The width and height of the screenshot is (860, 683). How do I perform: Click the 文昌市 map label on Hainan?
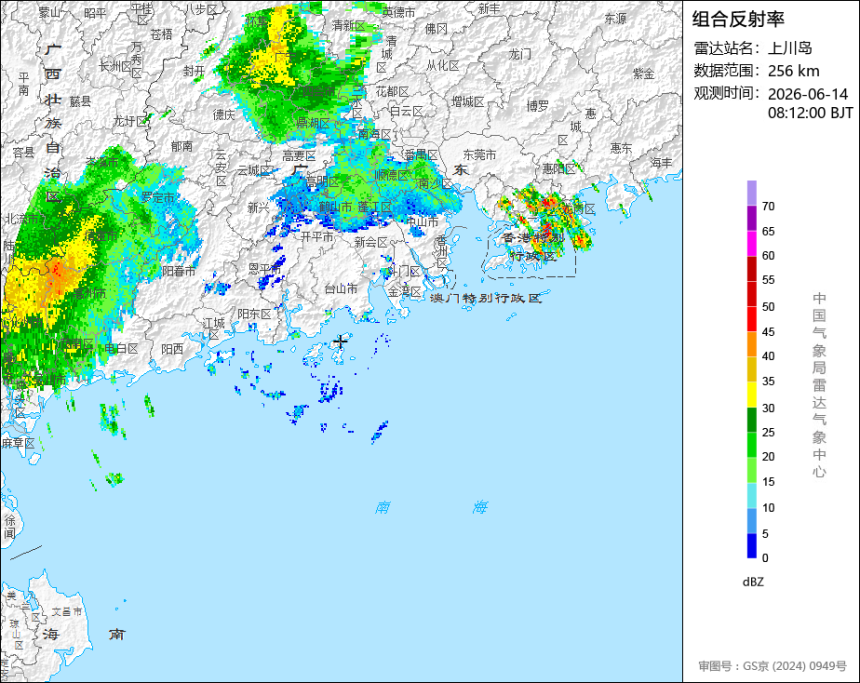[66, 611]
